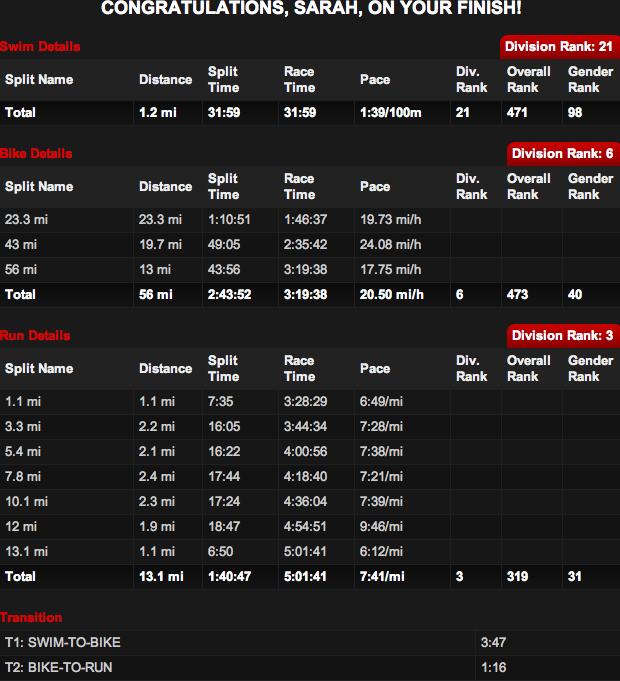Click the Split Name header in Run table
Screen dimensions: 620x681
coord(39,368)
